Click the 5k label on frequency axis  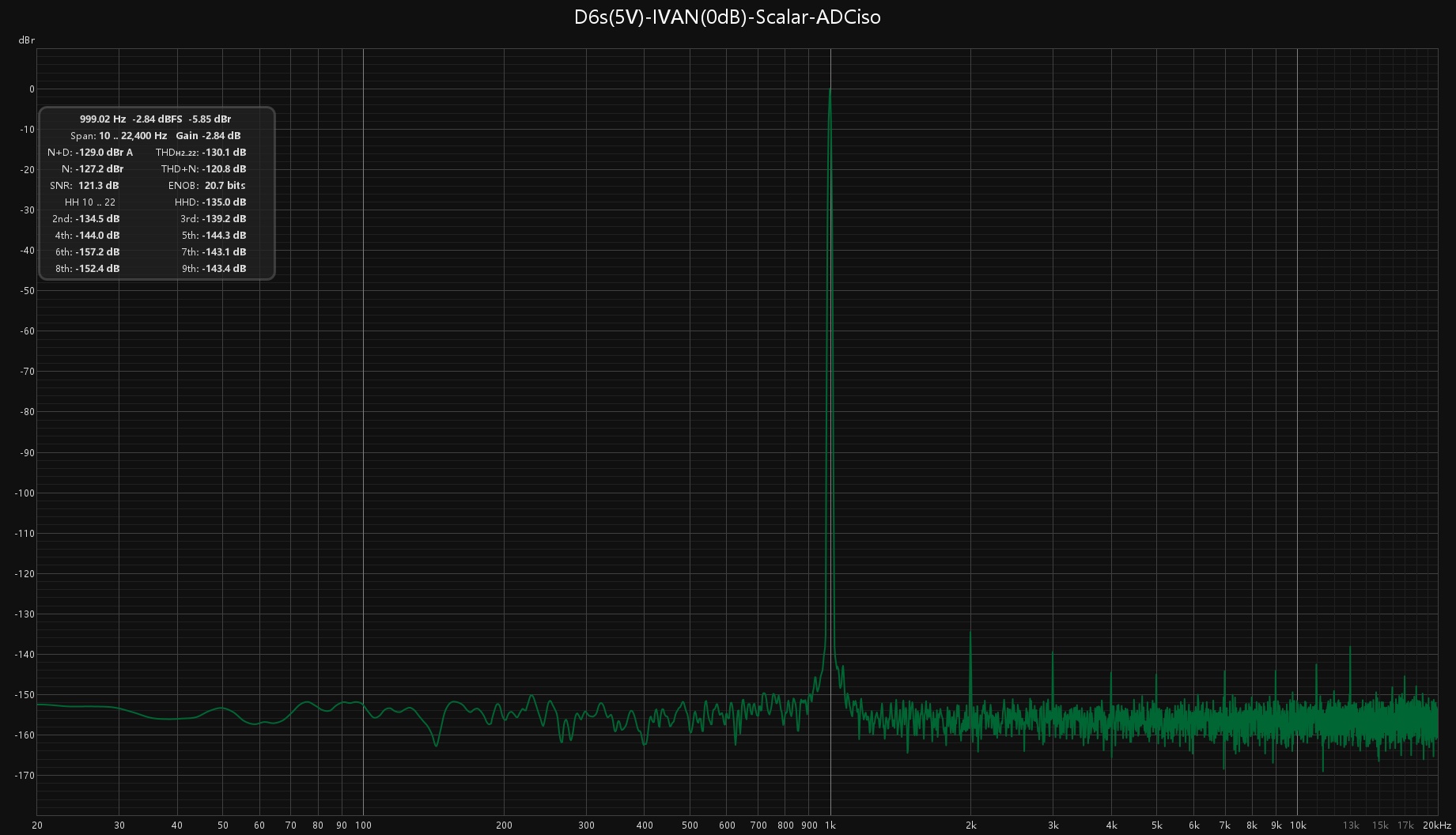tap(1157, 826)
